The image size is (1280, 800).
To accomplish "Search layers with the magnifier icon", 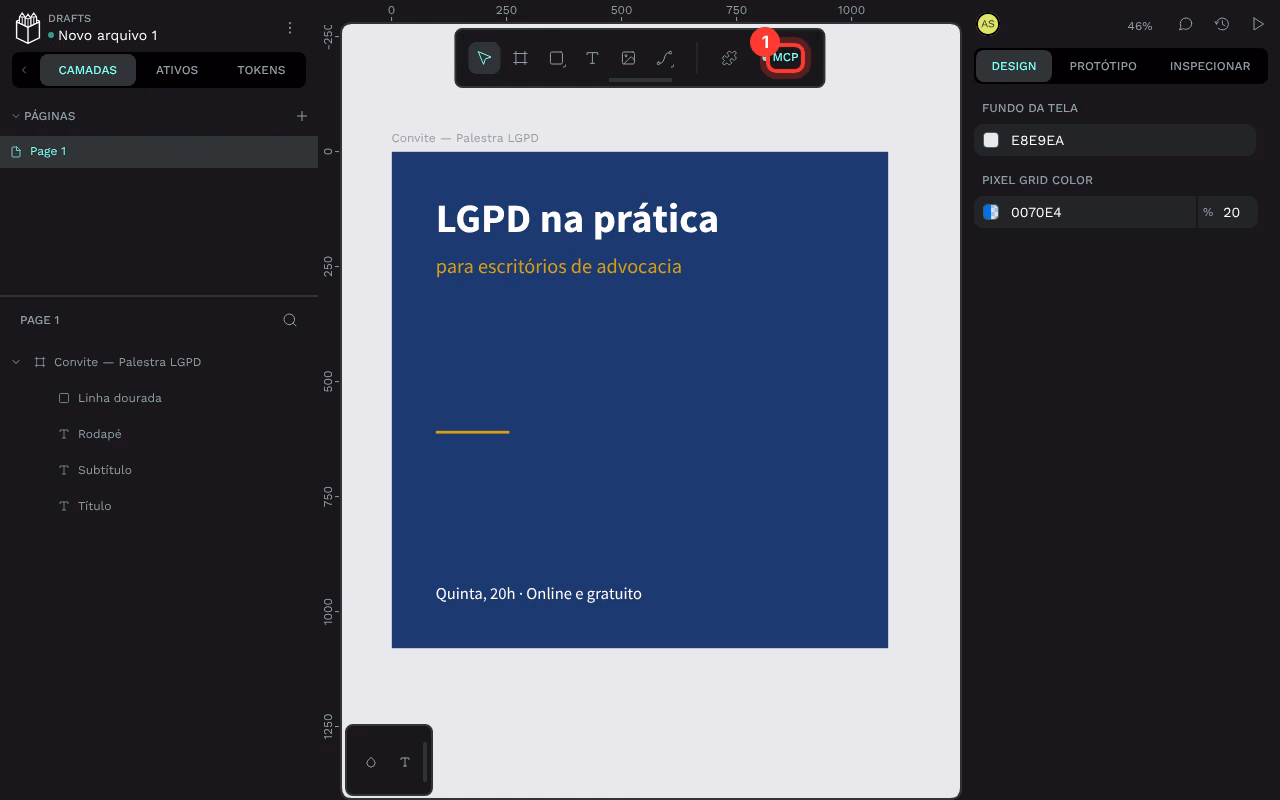I will pyautogui.click(x=290, y=320).
